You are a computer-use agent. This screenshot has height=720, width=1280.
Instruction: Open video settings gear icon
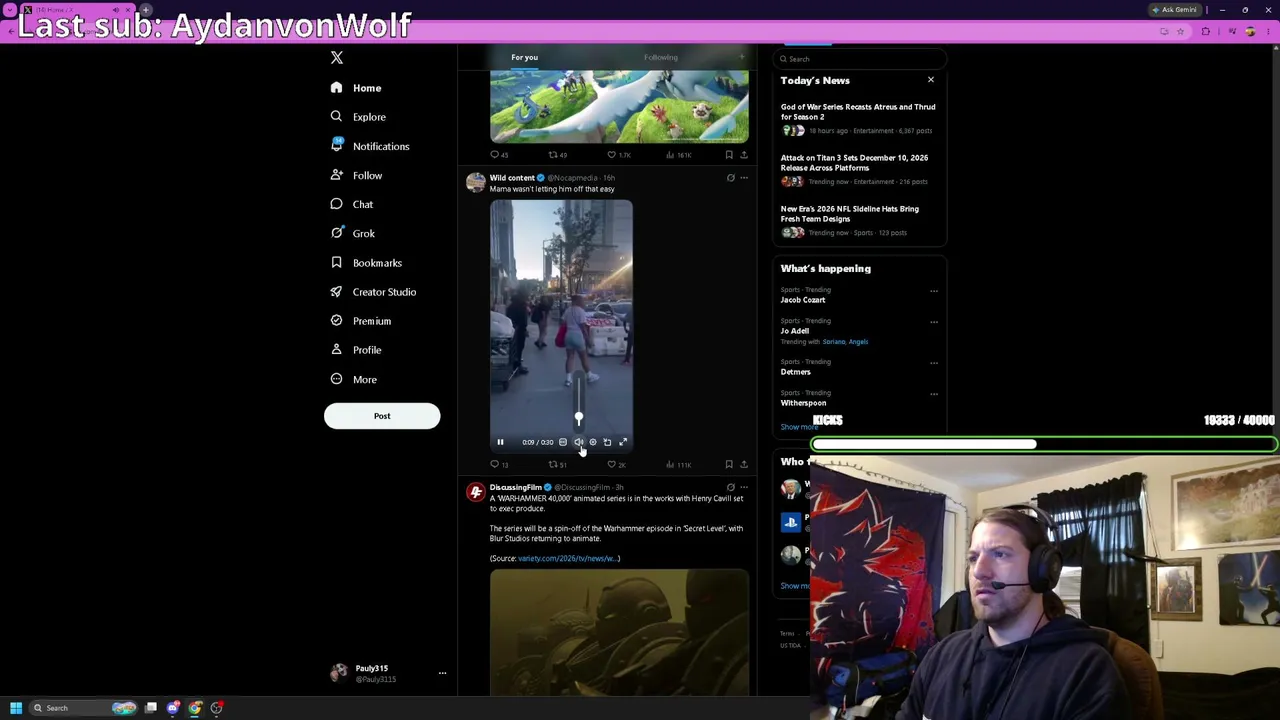click(x=593, y=442)
